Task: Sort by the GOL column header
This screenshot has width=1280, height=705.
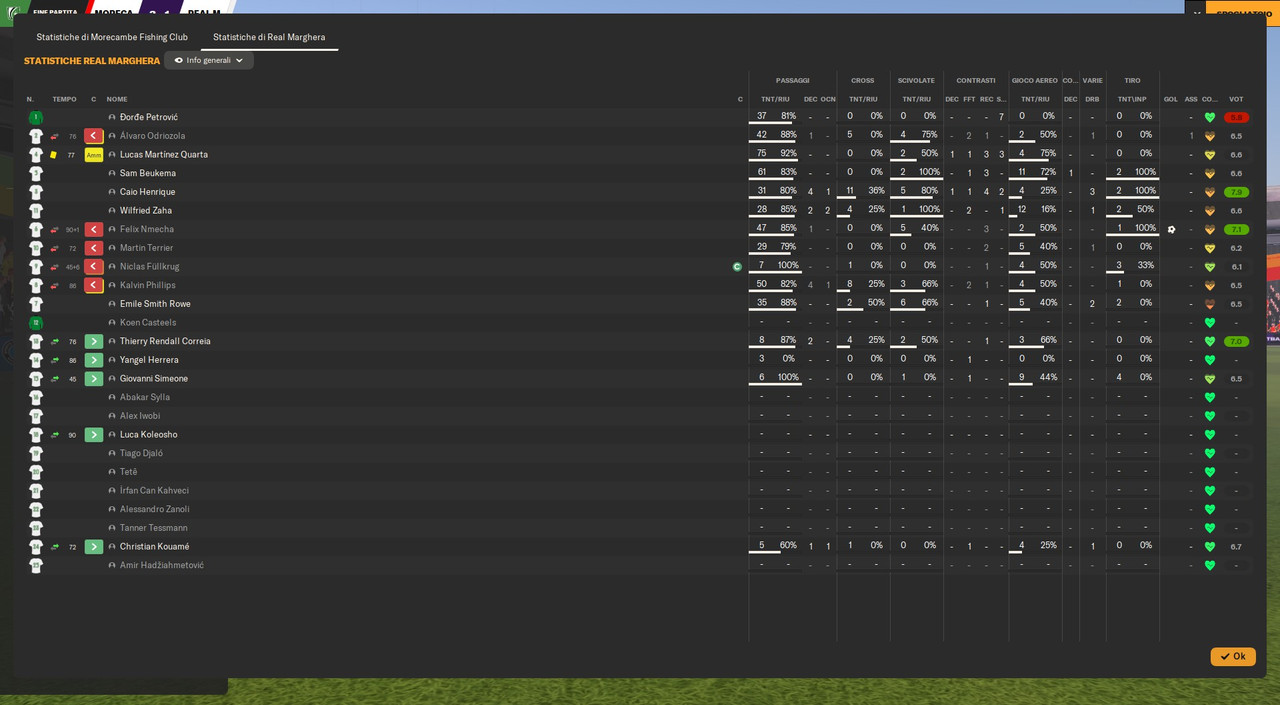Action: click(1171, 99)
